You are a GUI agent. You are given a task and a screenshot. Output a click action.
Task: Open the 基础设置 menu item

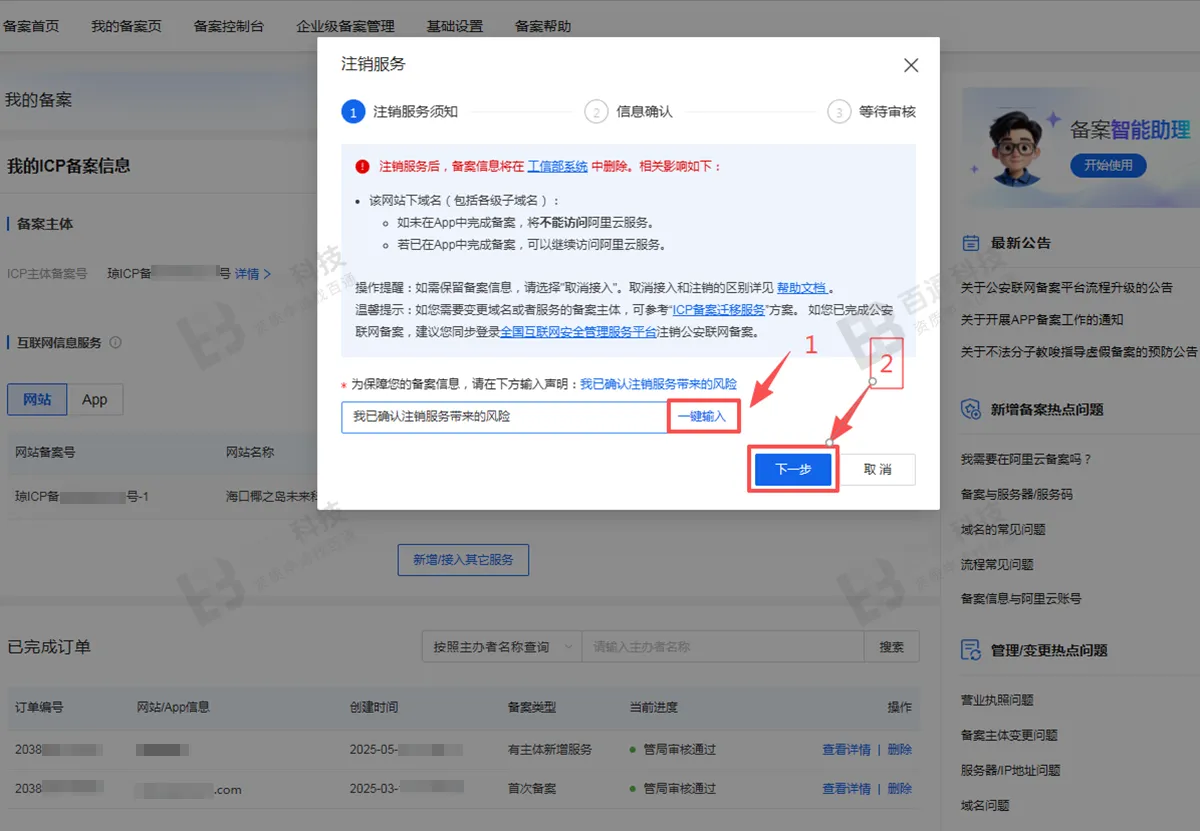tap(455, 26)
